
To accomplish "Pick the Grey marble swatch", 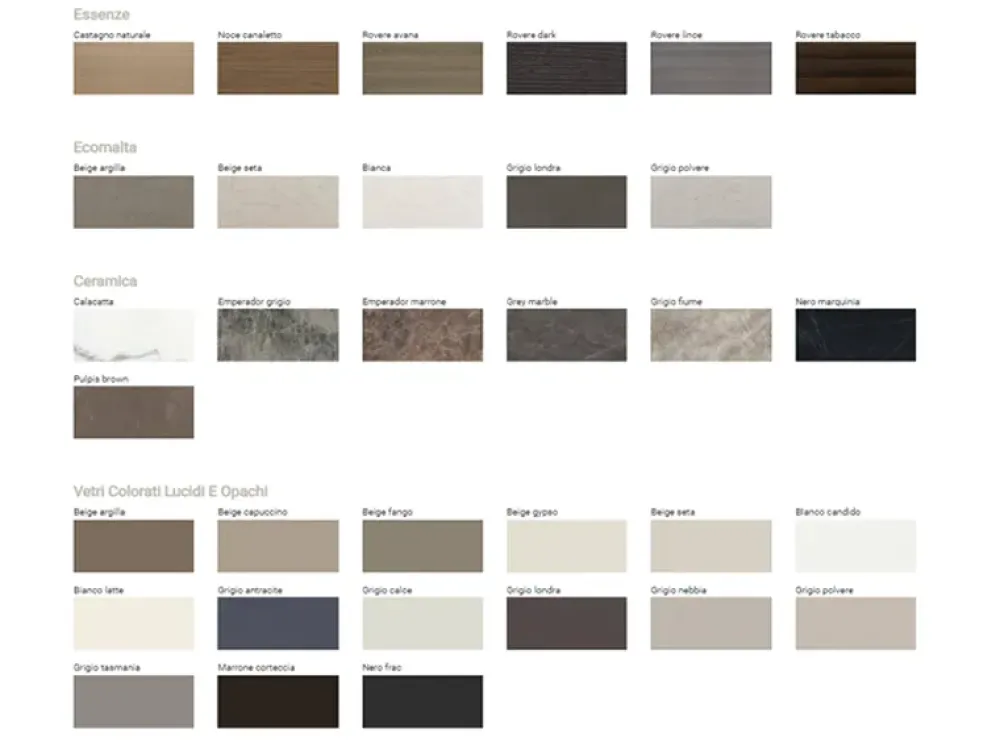I will (566, 335).
